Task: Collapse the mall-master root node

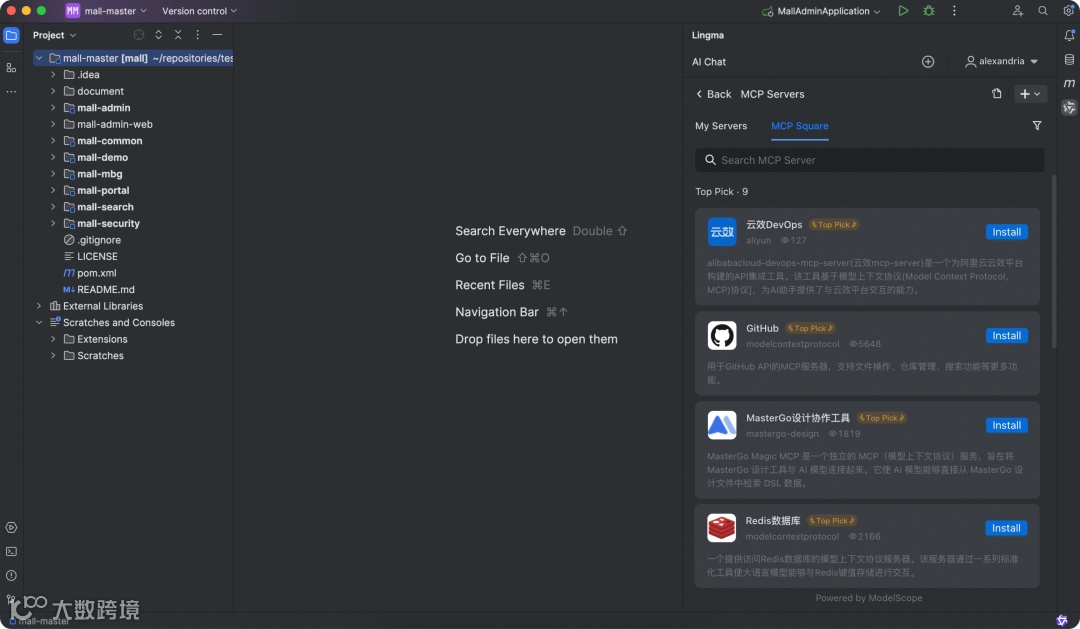Action: click(39, 58)
